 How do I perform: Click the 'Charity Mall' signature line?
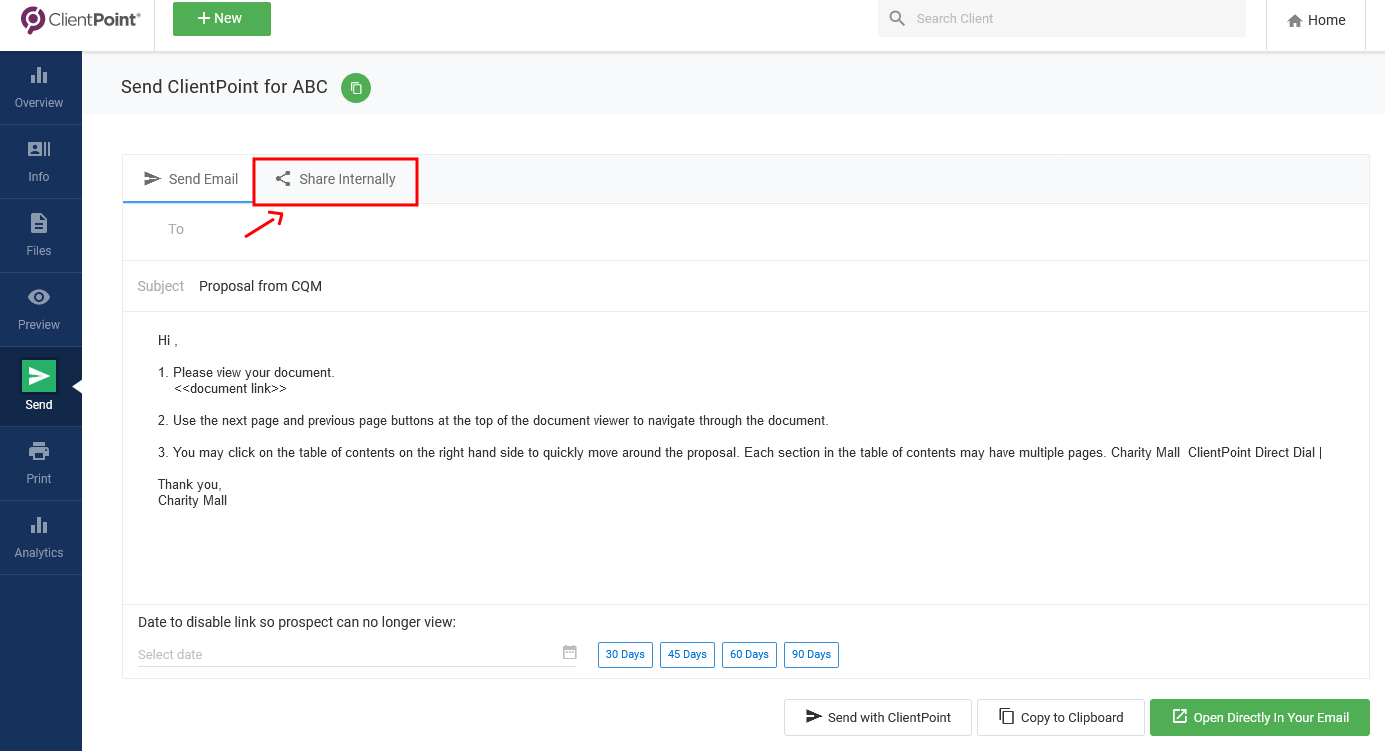[x=193, y=501]
